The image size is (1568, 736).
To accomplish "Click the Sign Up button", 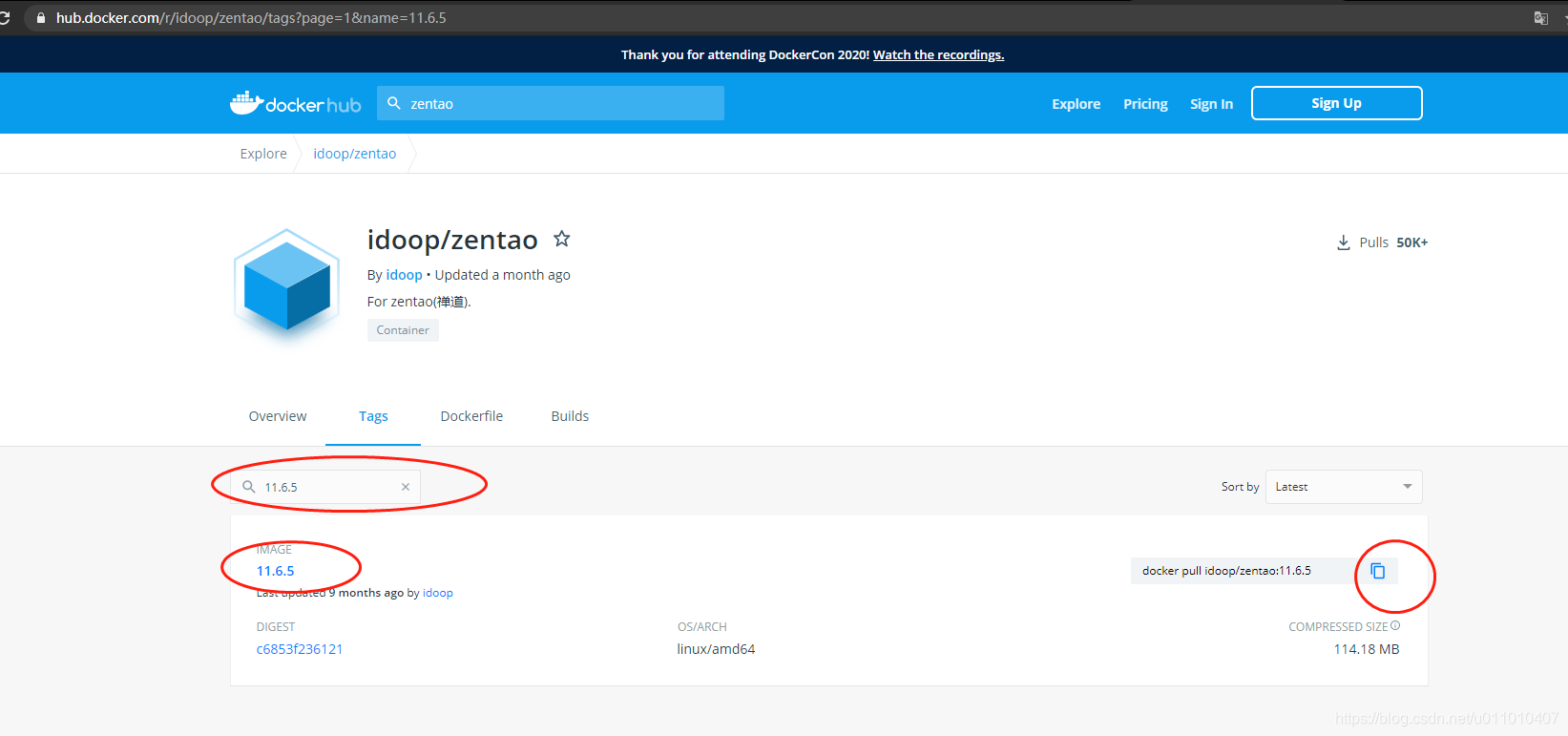I will [x=1337, y=103].
